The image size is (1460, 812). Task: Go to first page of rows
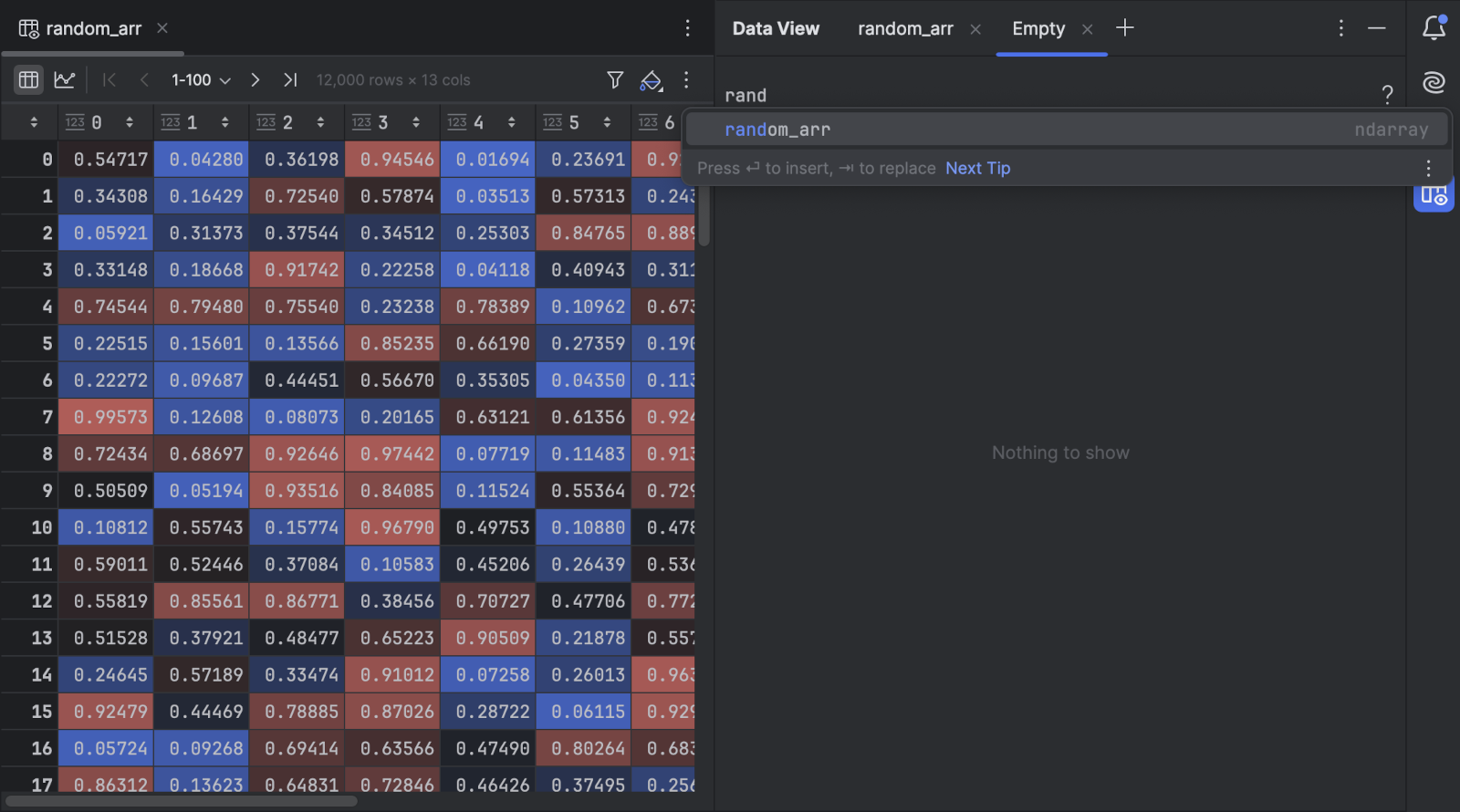point(109,80)
